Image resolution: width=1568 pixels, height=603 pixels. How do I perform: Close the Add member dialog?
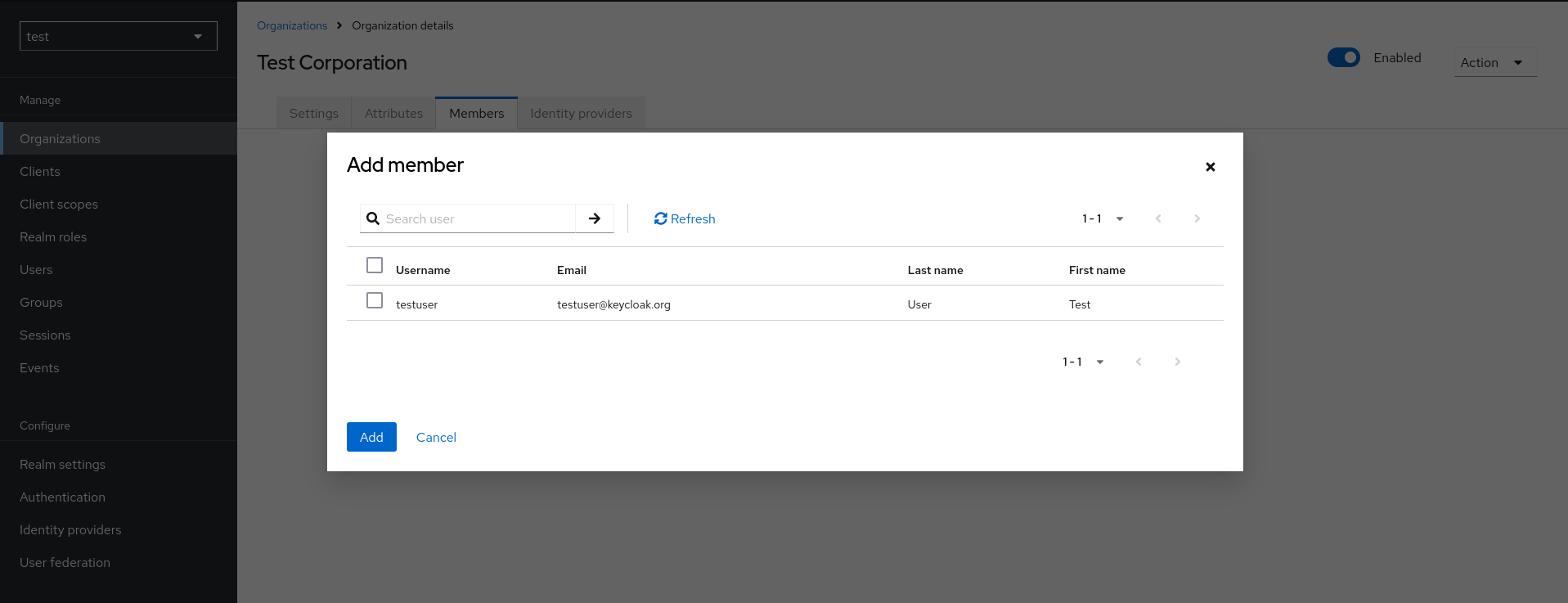[x=1210, y=167]
